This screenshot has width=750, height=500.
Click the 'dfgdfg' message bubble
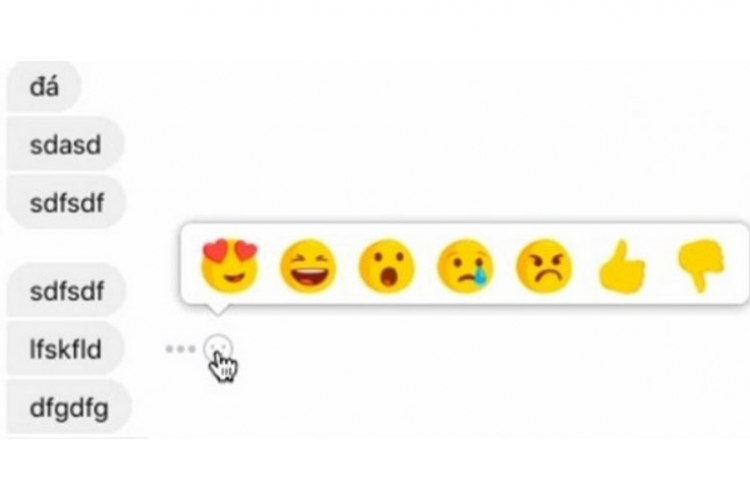[69, 408]
